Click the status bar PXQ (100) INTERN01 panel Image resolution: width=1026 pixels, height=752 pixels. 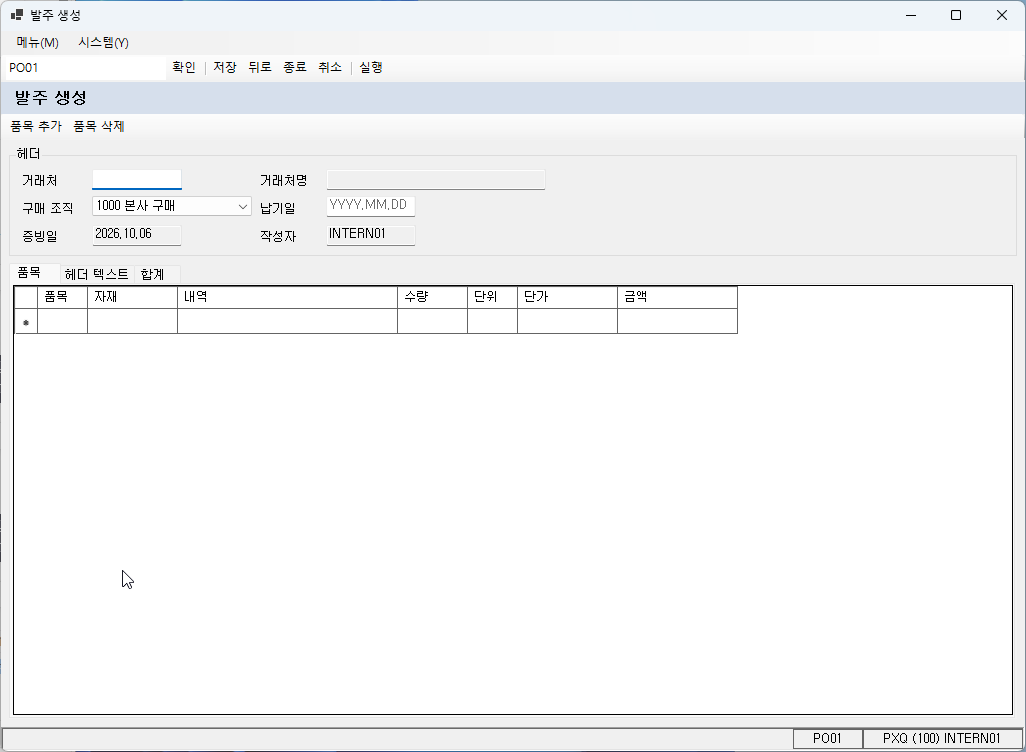pyautogui.click(x=942, y=739)
